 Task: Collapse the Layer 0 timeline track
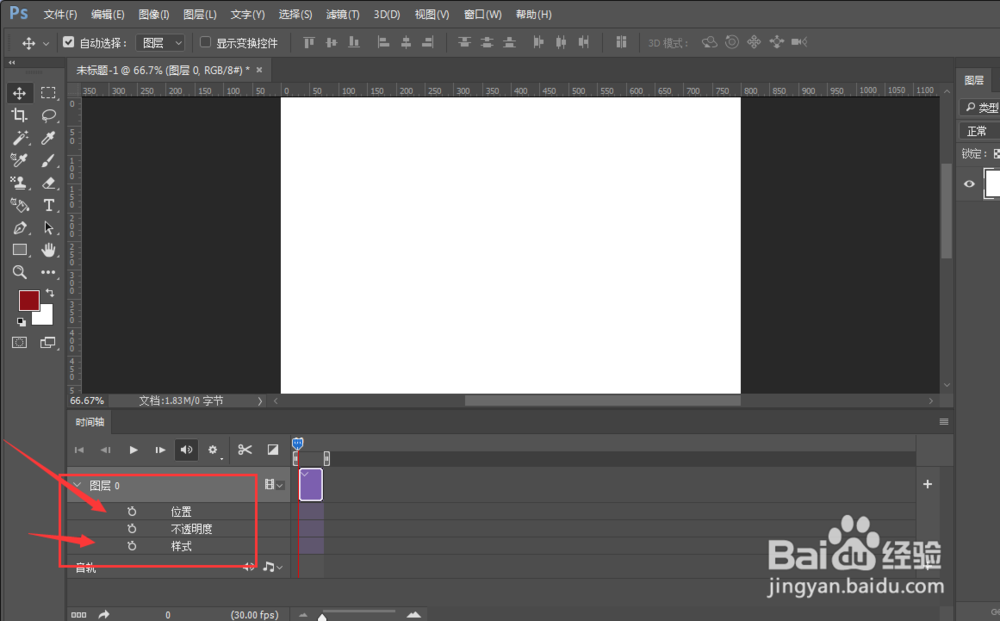pyautogui.click(x=77, y=485)
